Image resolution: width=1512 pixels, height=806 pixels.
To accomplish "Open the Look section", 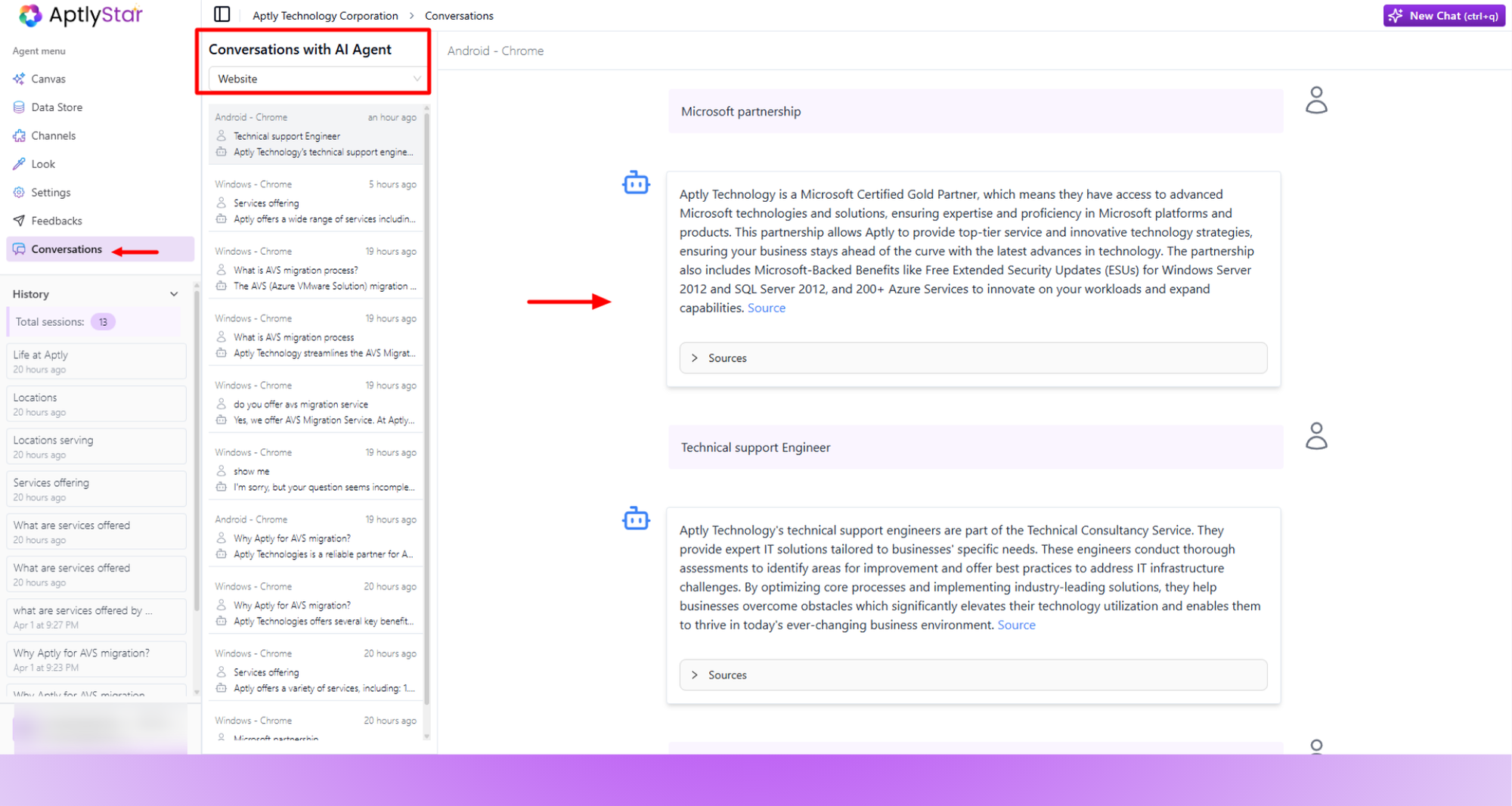I will point(44,163).
